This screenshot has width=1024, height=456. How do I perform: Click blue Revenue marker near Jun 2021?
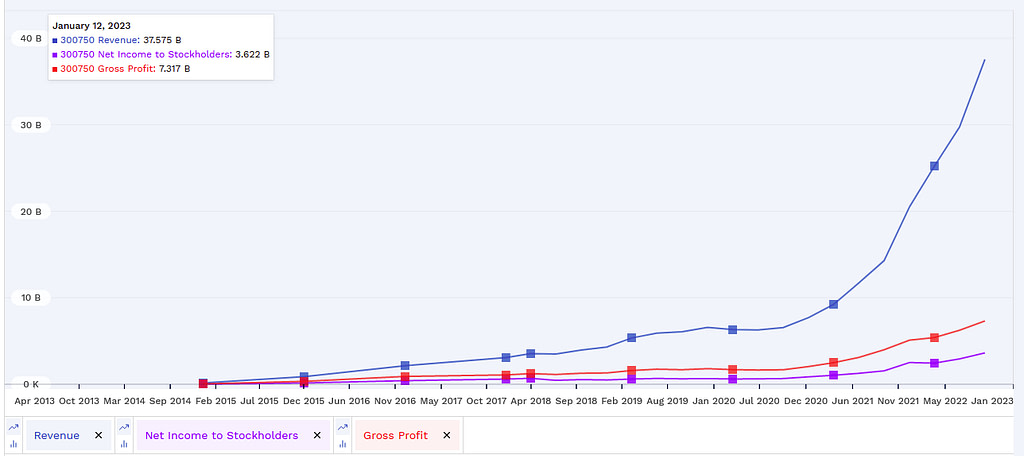[x=833, y=304]
